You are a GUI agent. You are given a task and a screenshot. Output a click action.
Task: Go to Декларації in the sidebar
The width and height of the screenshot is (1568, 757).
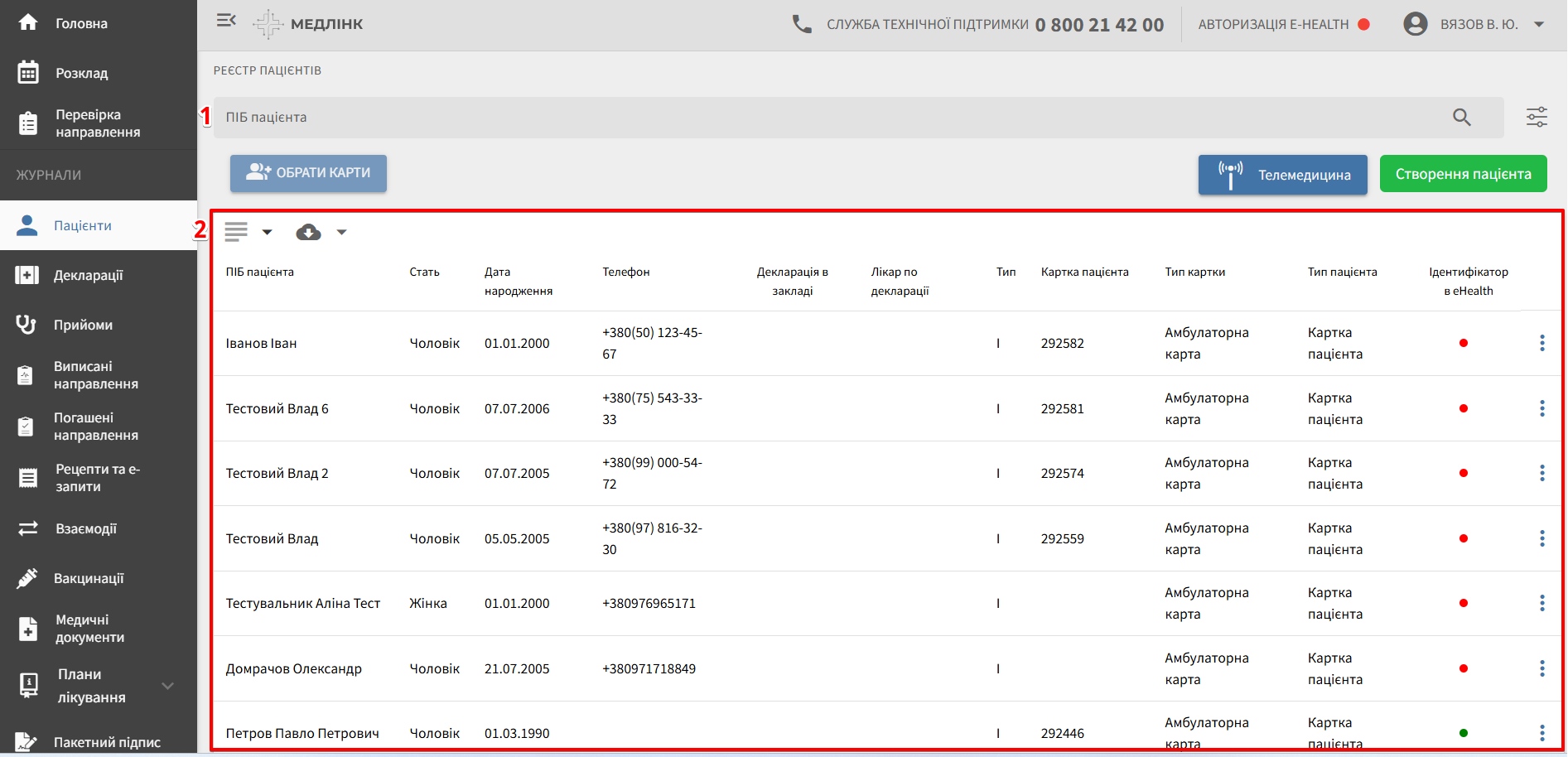click(x=88, y=275)
